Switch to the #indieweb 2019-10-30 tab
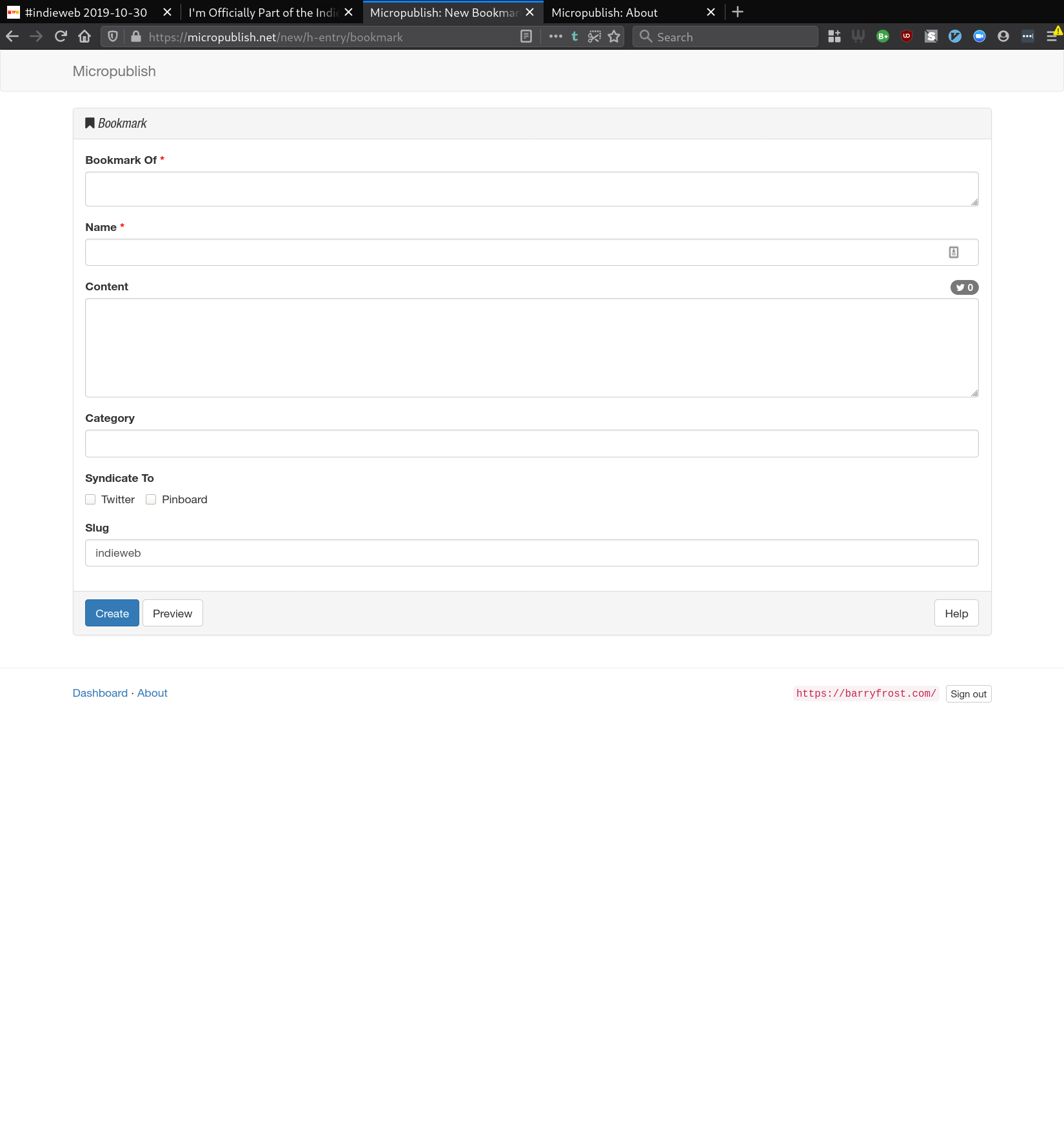The height and width of the screenshot is (1129, 1064). pyautogui.click(x=86, y=12)
